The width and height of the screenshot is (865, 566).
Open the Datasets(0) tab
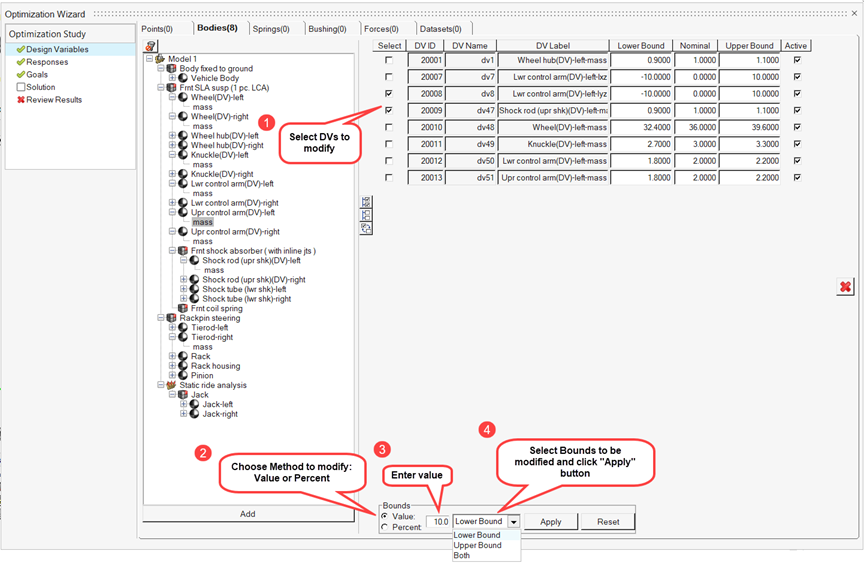(439, 29)
